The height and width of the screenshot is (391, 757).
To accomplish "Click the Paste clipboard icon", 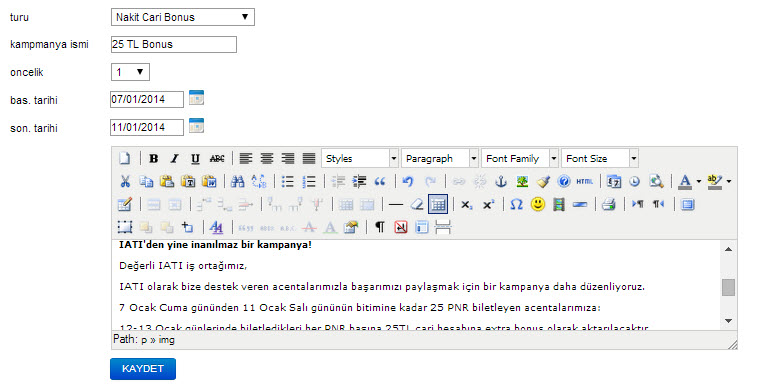I will coord(167,182).
